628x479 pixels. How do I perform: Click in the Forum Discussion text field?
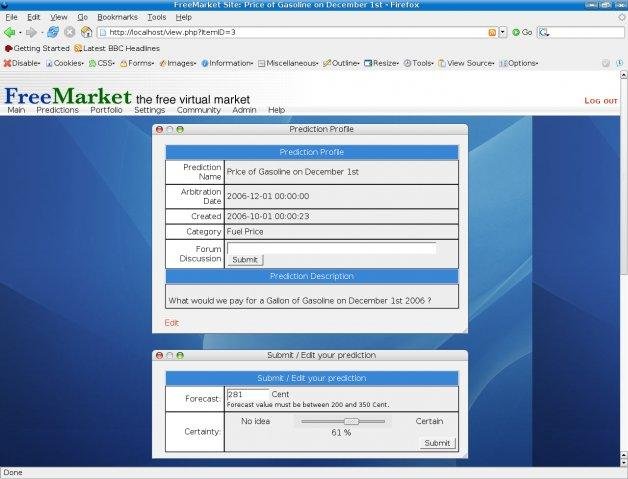tap(331, 248)
